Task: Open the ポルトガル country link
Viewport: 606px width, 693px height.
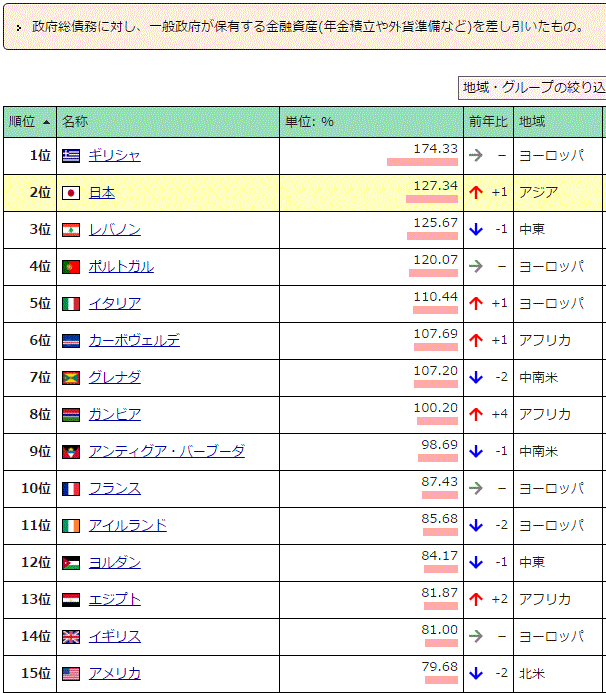Action: (121, 267)
